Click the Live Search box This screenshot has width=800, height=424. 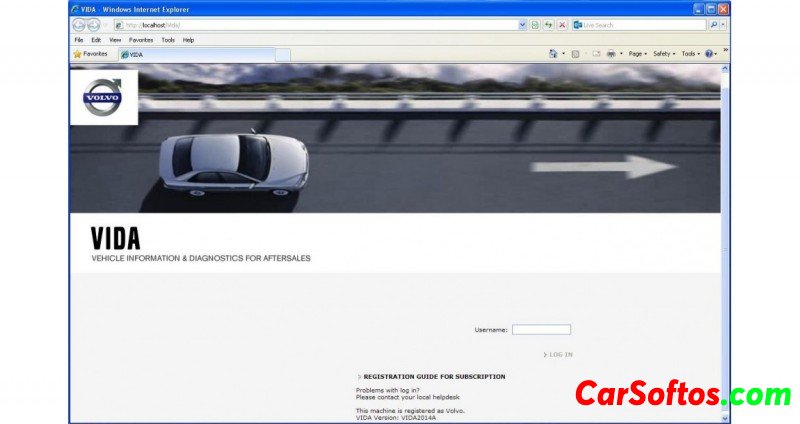644,24
